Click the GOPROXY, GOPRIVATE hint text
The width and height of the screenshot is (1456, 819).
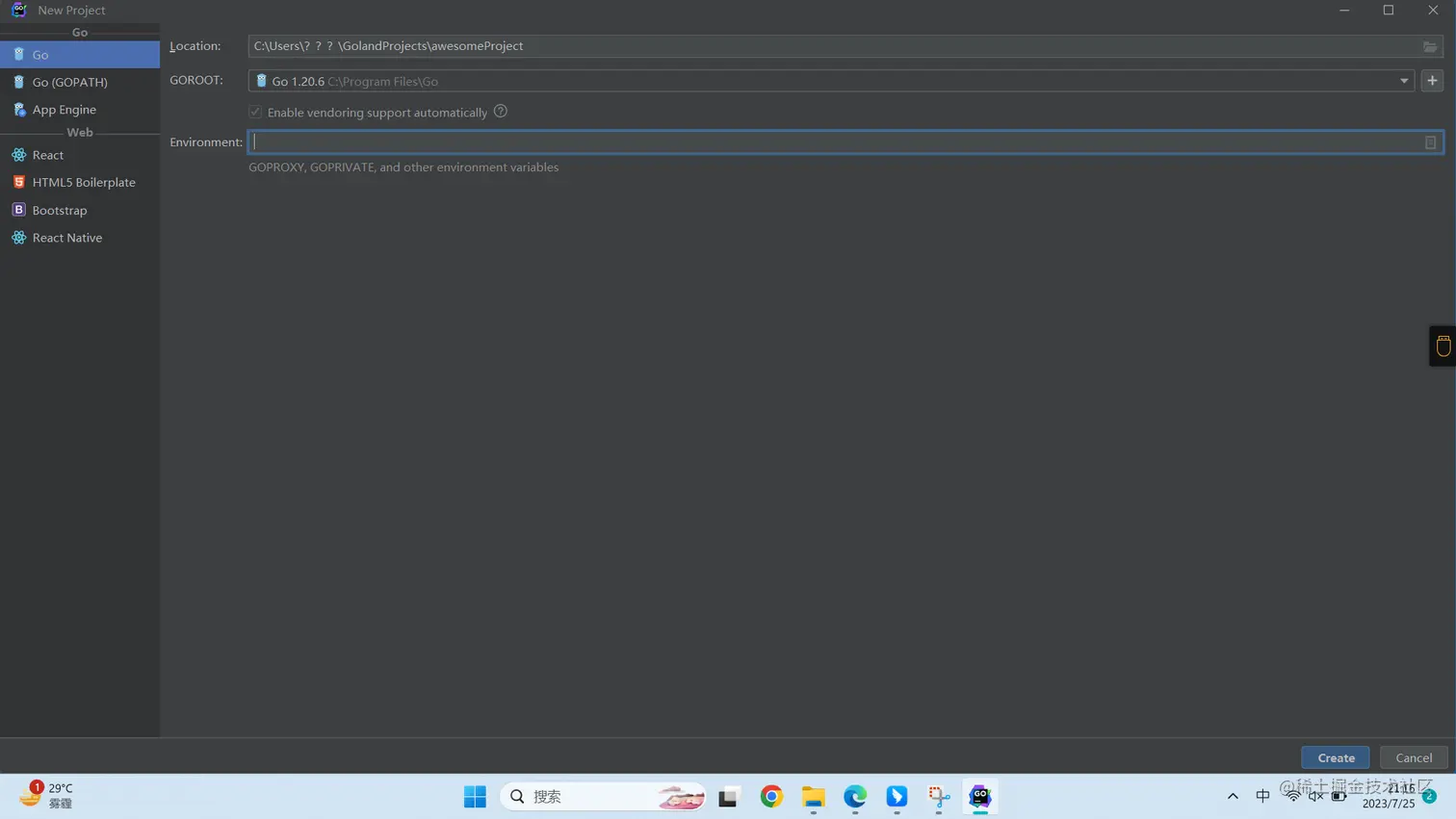point(403,167)
